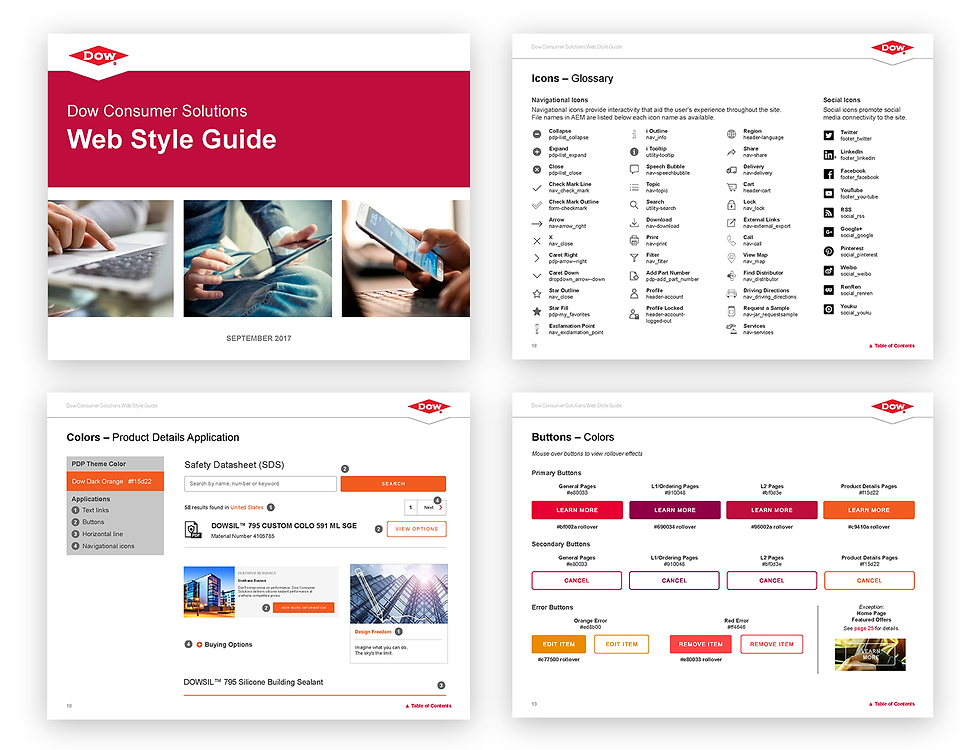Click the Region globe icon
The image size is (980, 750).
pyautogui.click(x=731, y=134)
